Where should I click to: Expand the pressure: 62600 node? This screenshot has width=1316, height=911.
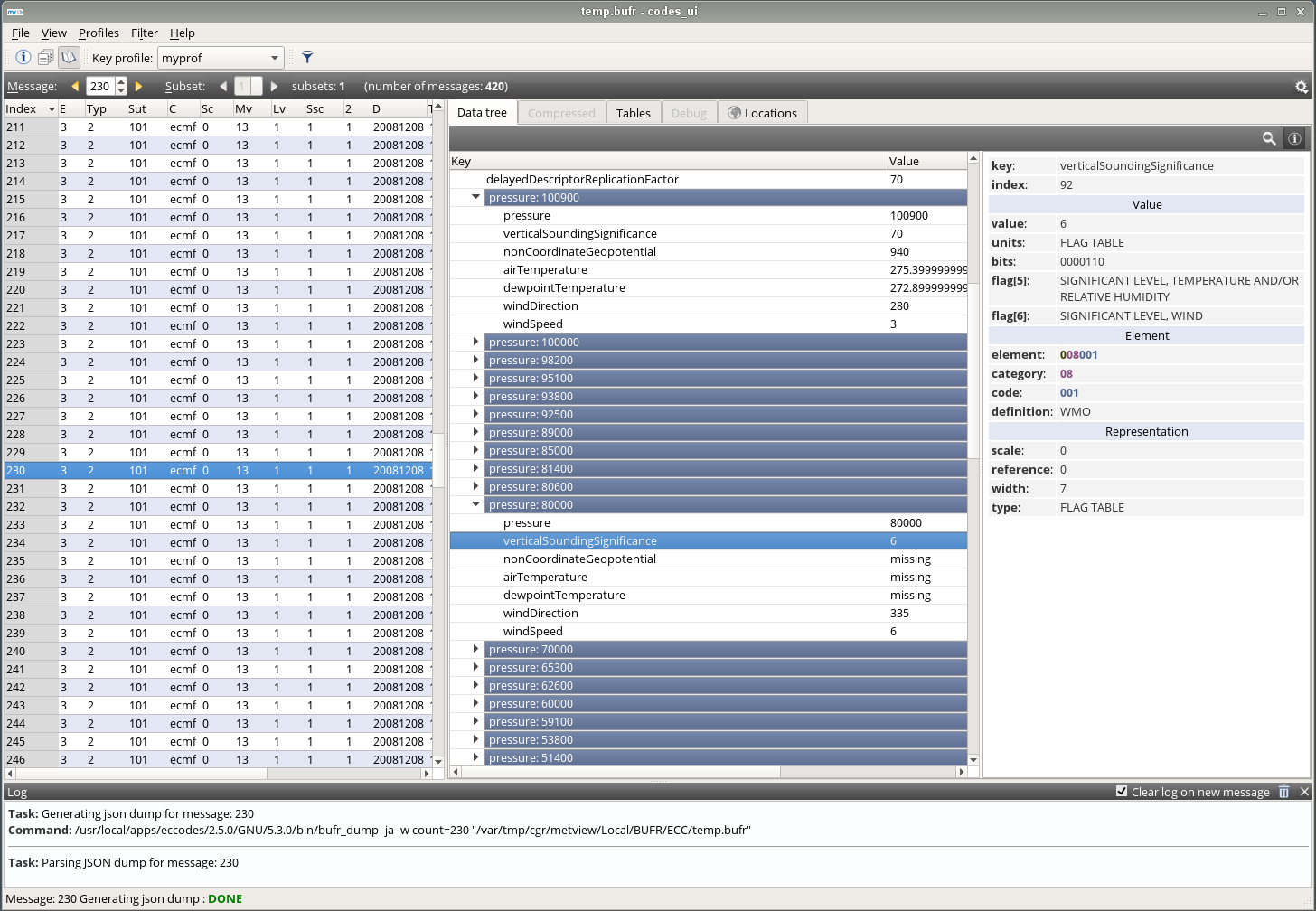coord(475,685)
